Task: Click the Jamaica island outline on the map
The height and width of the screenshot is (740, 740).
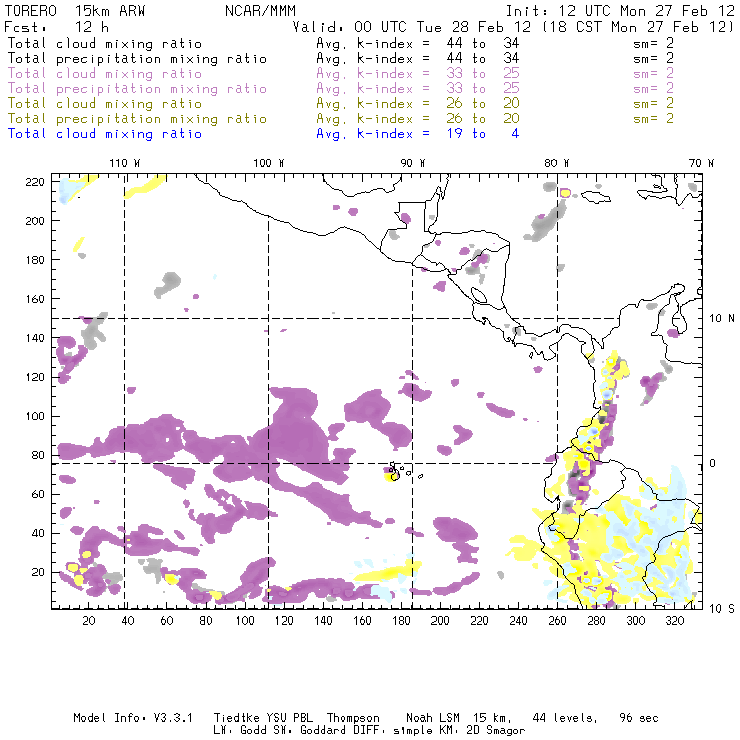Action: [x=596, y=196]
